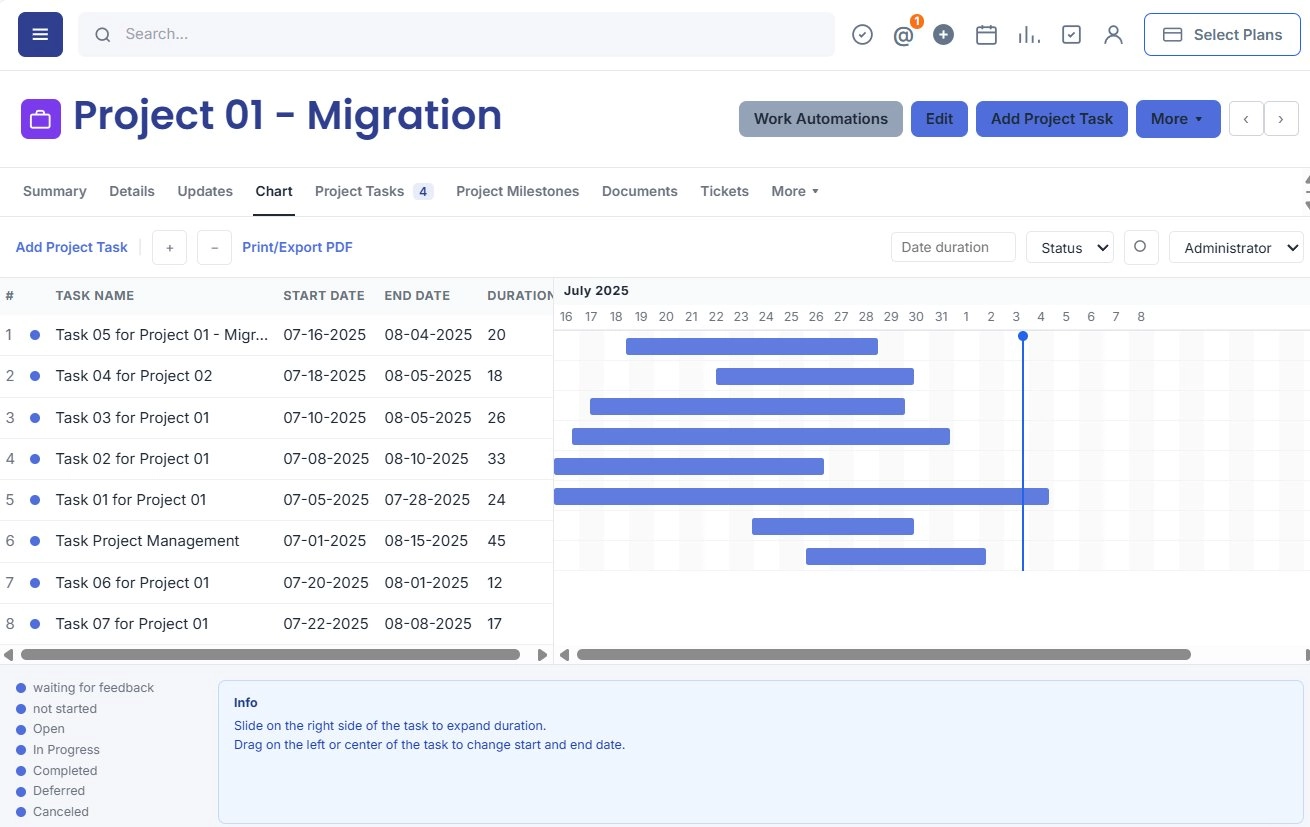Open the Project Tasks tab
Viewport: 1310px width, 827px height.
374,191
